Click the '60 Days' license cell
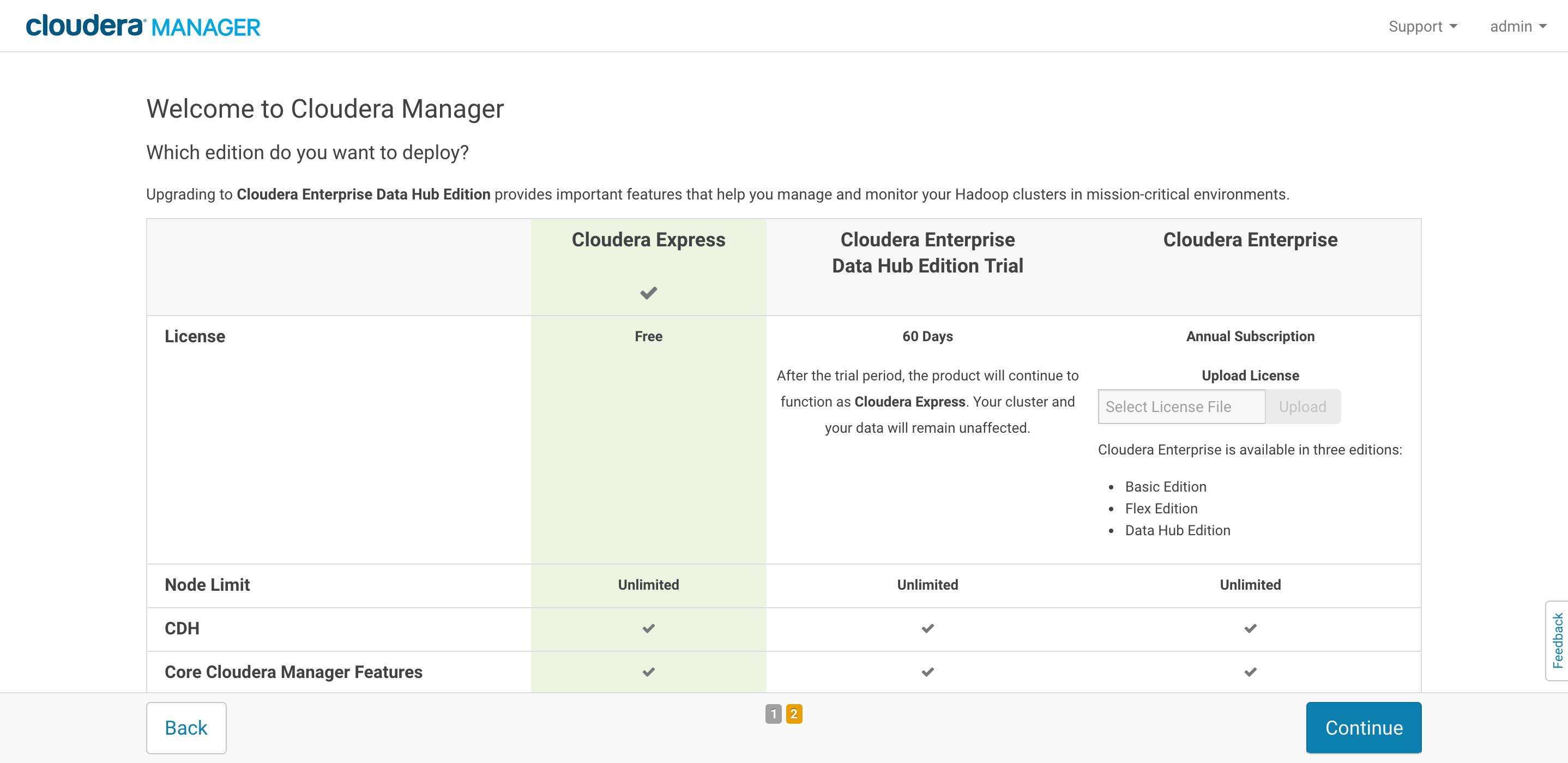 tap(927, 336)
